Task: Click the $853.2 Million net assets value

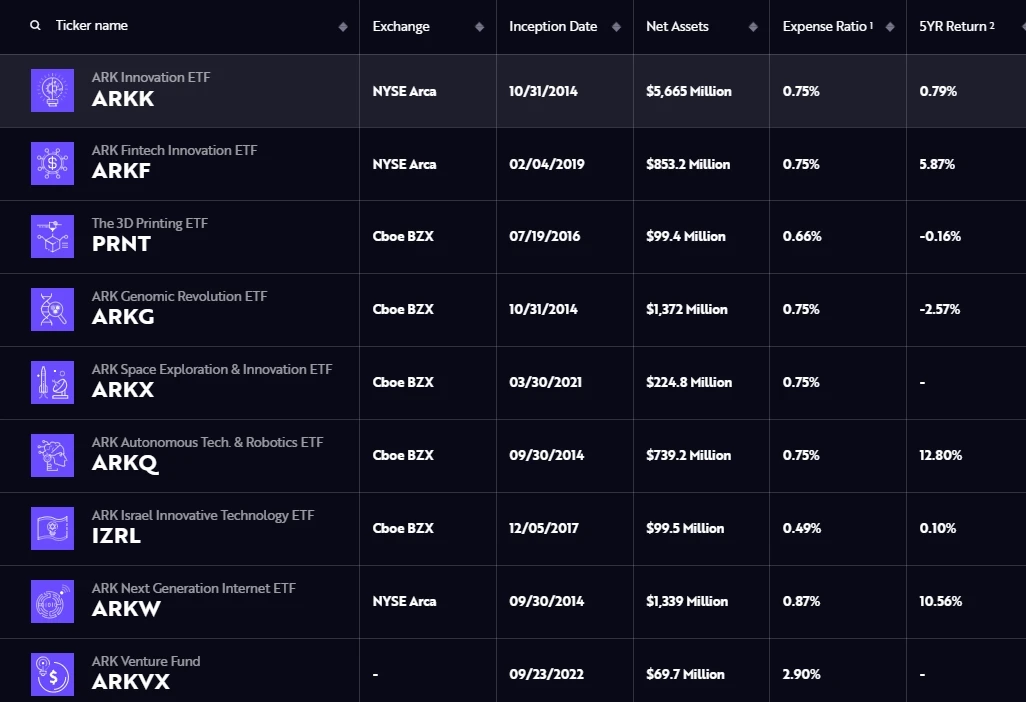Action: [x=688, y=164]
